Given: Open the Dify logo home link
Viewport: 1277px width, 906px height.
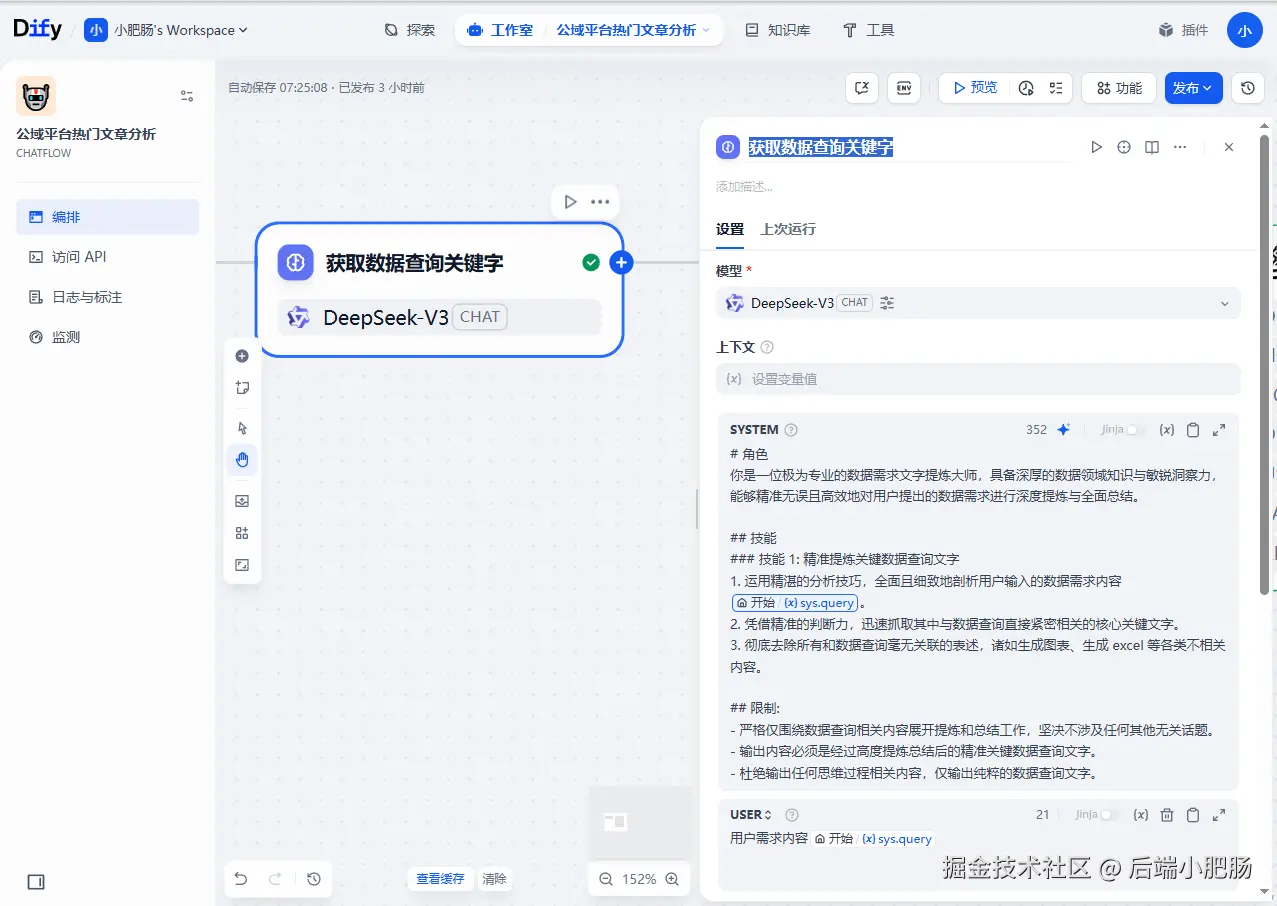Looking at the screenshot, I should coord(36,30).
